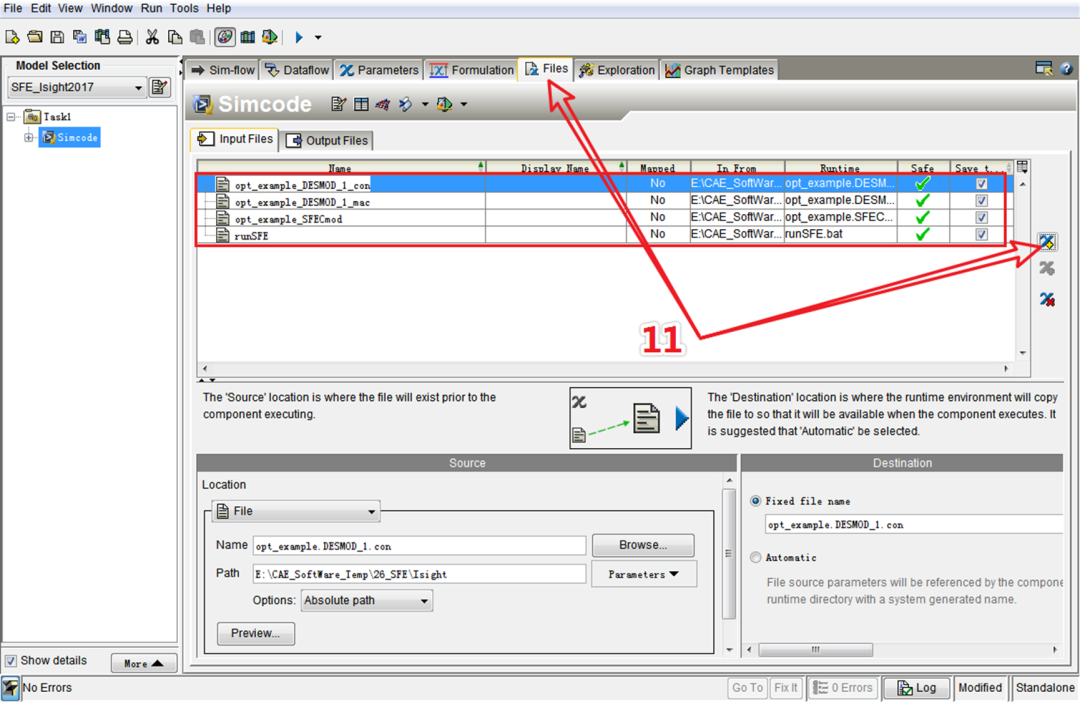Image resolution: width=1080 pixels, height=702 pixels.
Task: Click the table column options icon above scrollbar
Action: point(1022,167)
